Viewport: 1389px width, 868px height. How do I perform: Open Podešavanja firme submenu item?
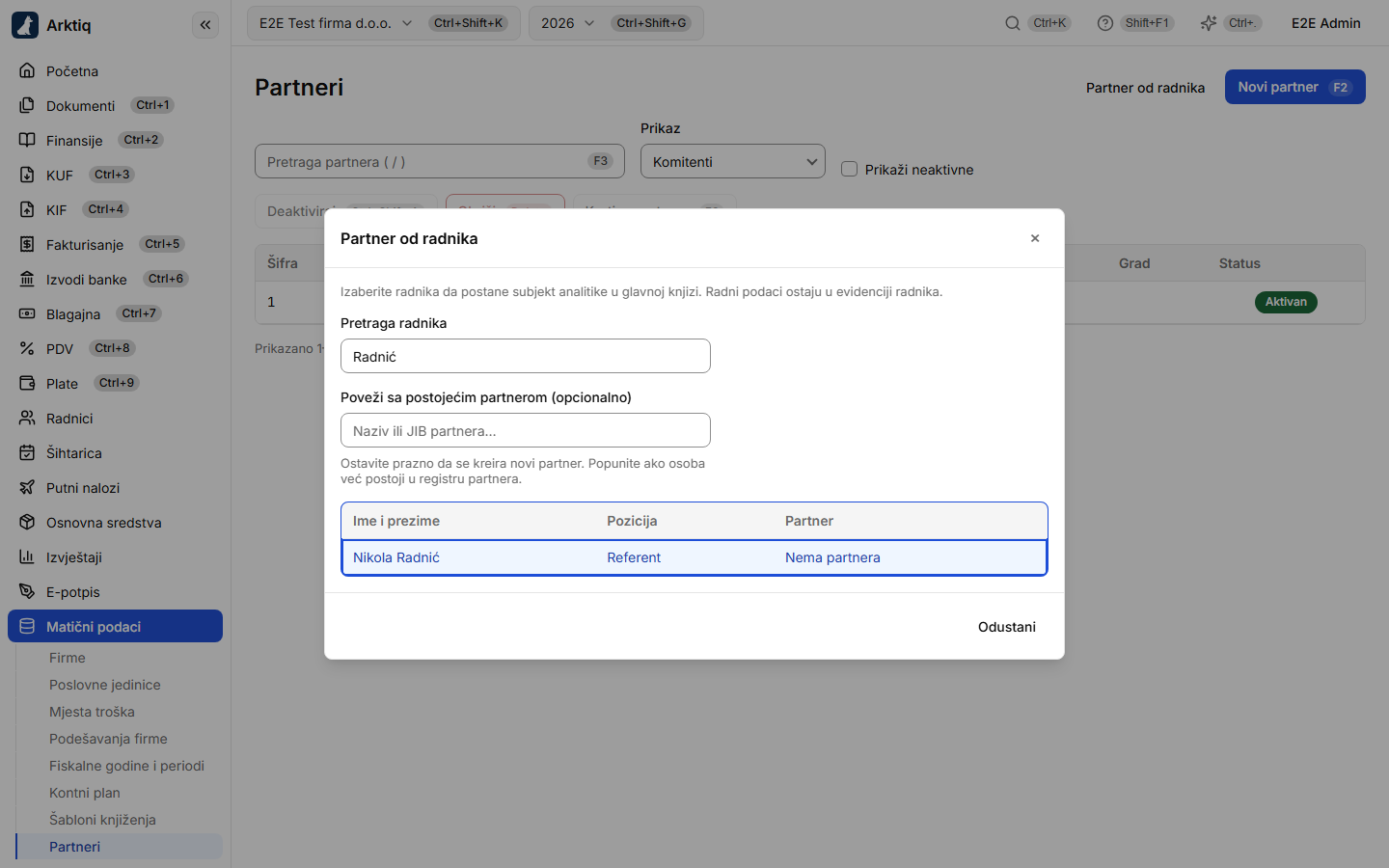[108, 739]
